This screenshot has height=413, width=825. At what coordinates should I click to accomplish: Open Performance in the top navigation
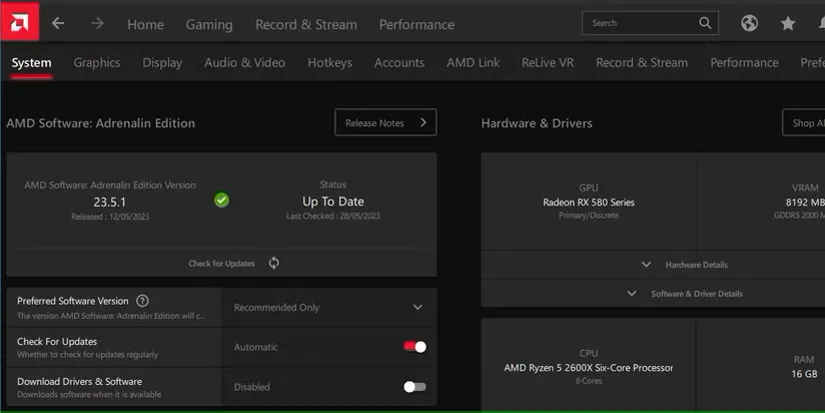pos(417,24)
